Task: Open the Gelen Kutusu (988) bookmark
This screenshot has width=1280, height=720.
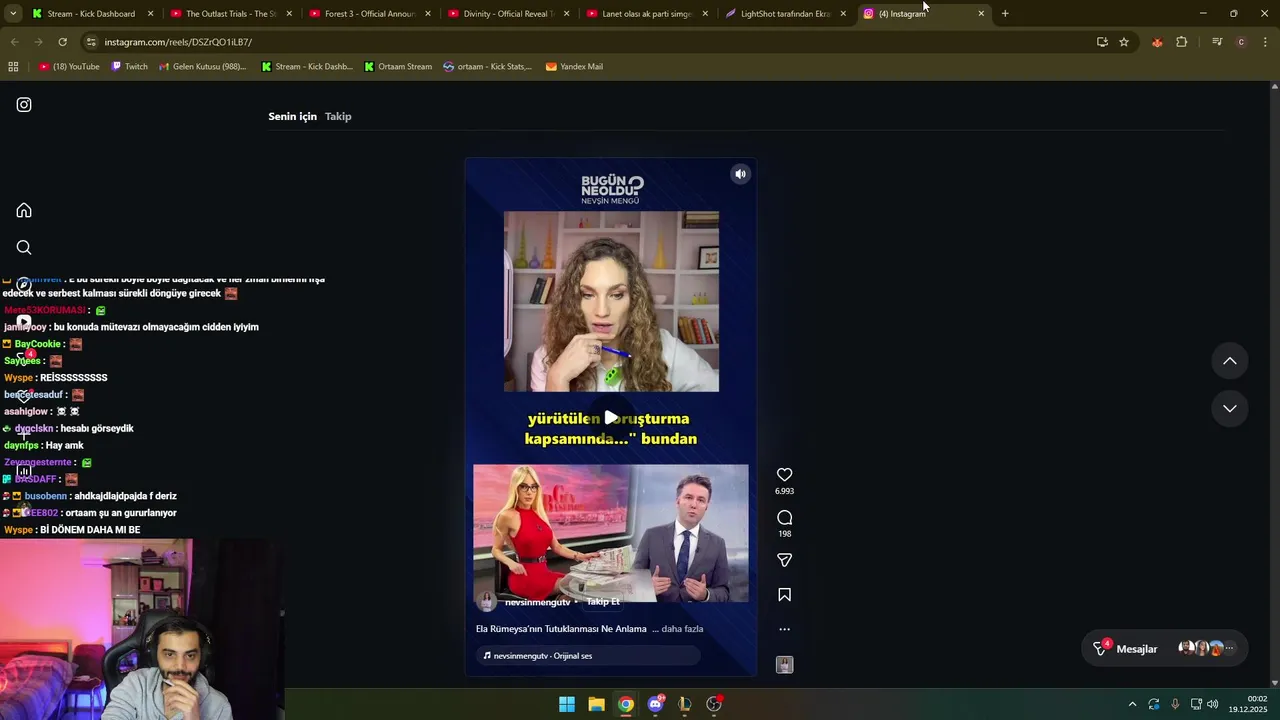Action: click(202, 67)
